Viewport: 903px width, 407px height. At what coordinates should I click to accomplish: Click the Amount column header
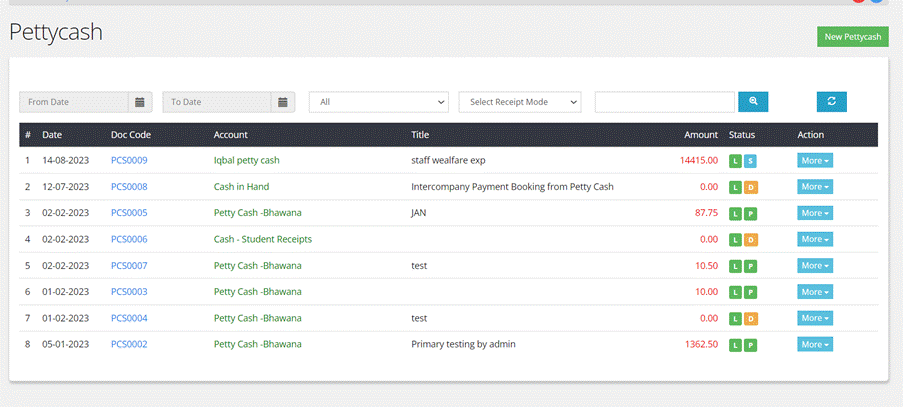click(700, 134)
